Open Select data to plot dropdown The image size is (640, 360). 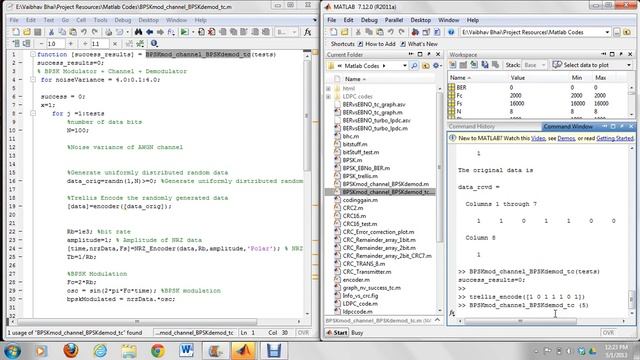coord(629,65)
